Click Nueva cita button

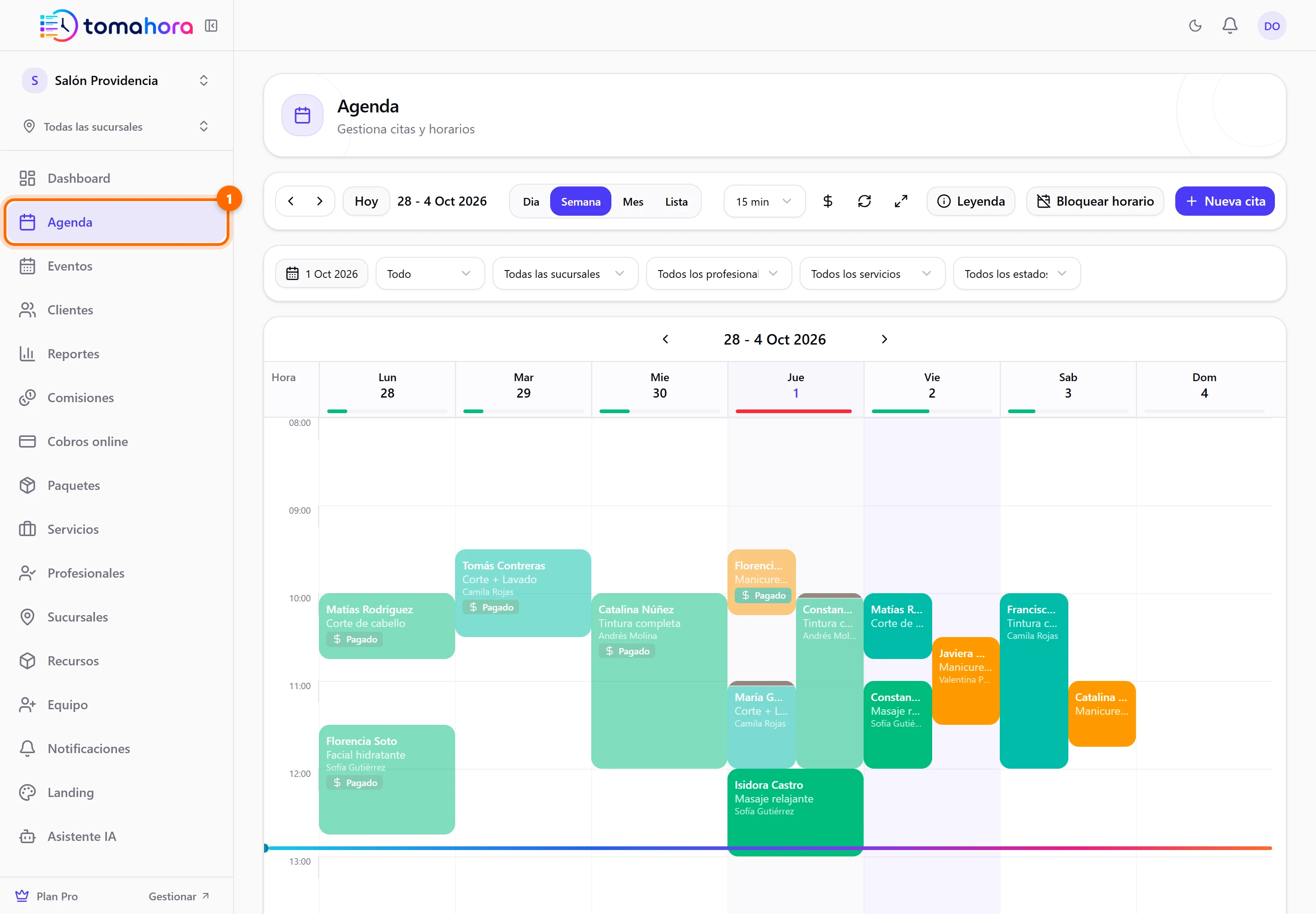pyautogui.click(x=1224, y=201)
